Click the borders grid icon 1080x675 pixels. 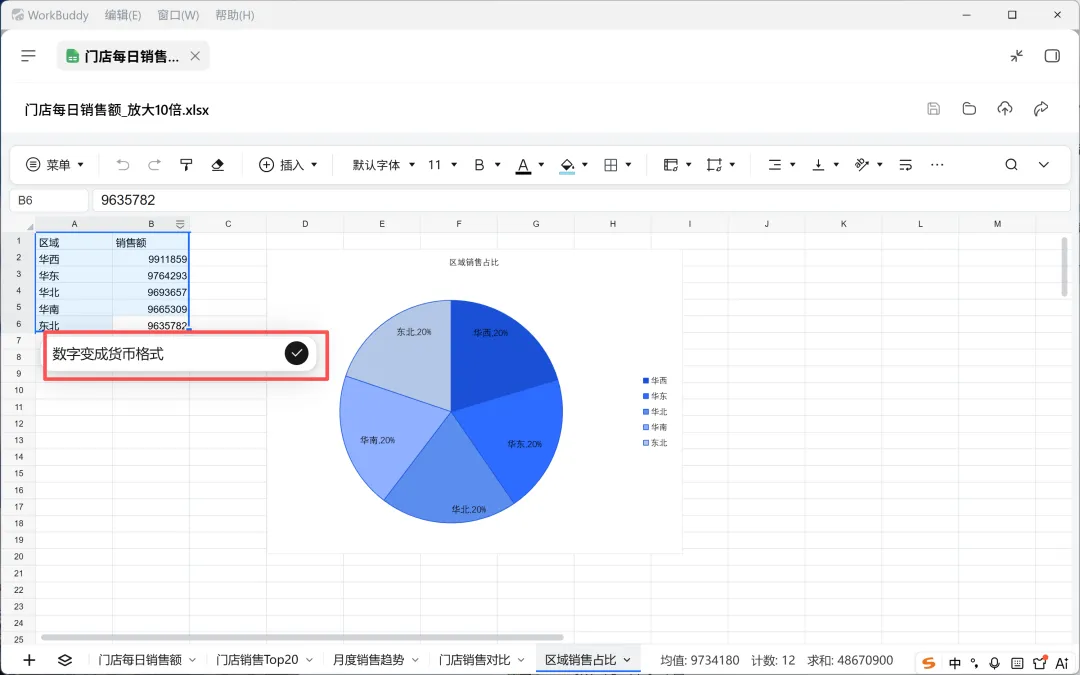coord(610,165)
